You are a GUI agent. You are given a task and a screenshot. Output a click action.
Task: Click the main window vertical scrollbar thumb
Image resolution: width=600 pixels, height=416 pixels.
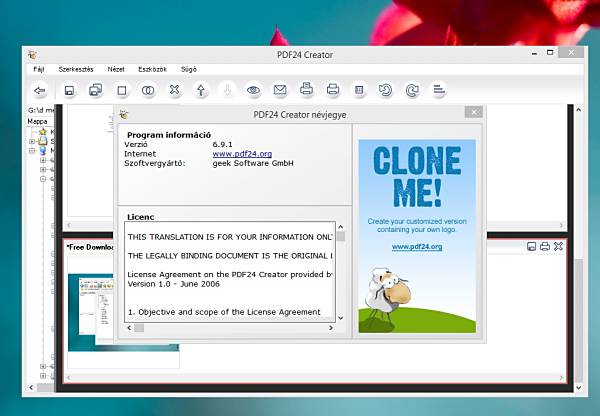coord(579,320)
